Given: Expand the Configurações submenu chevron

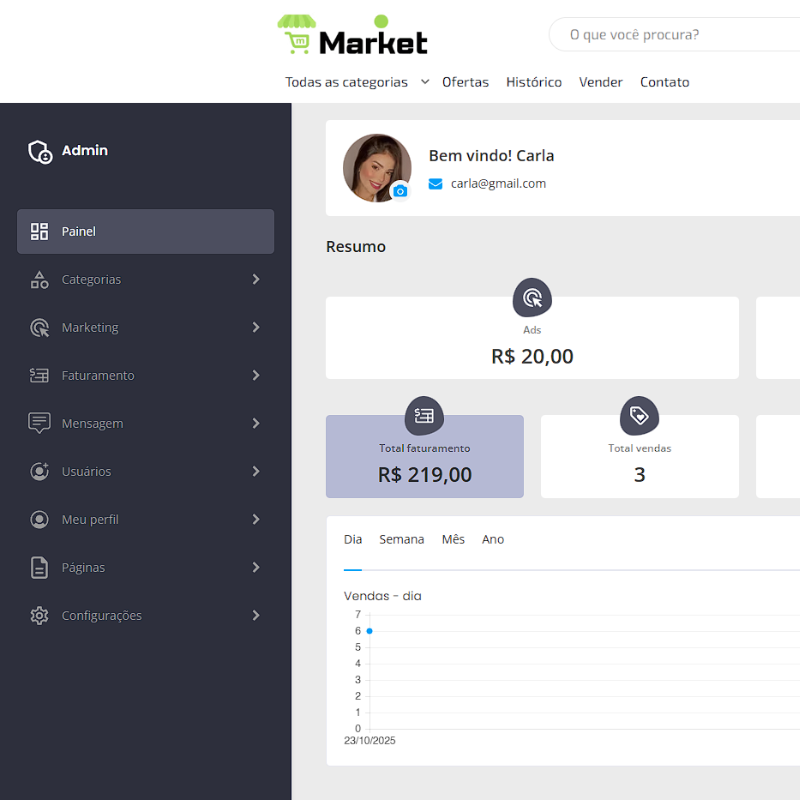Looking at the screenshot, I should (255, 615).
